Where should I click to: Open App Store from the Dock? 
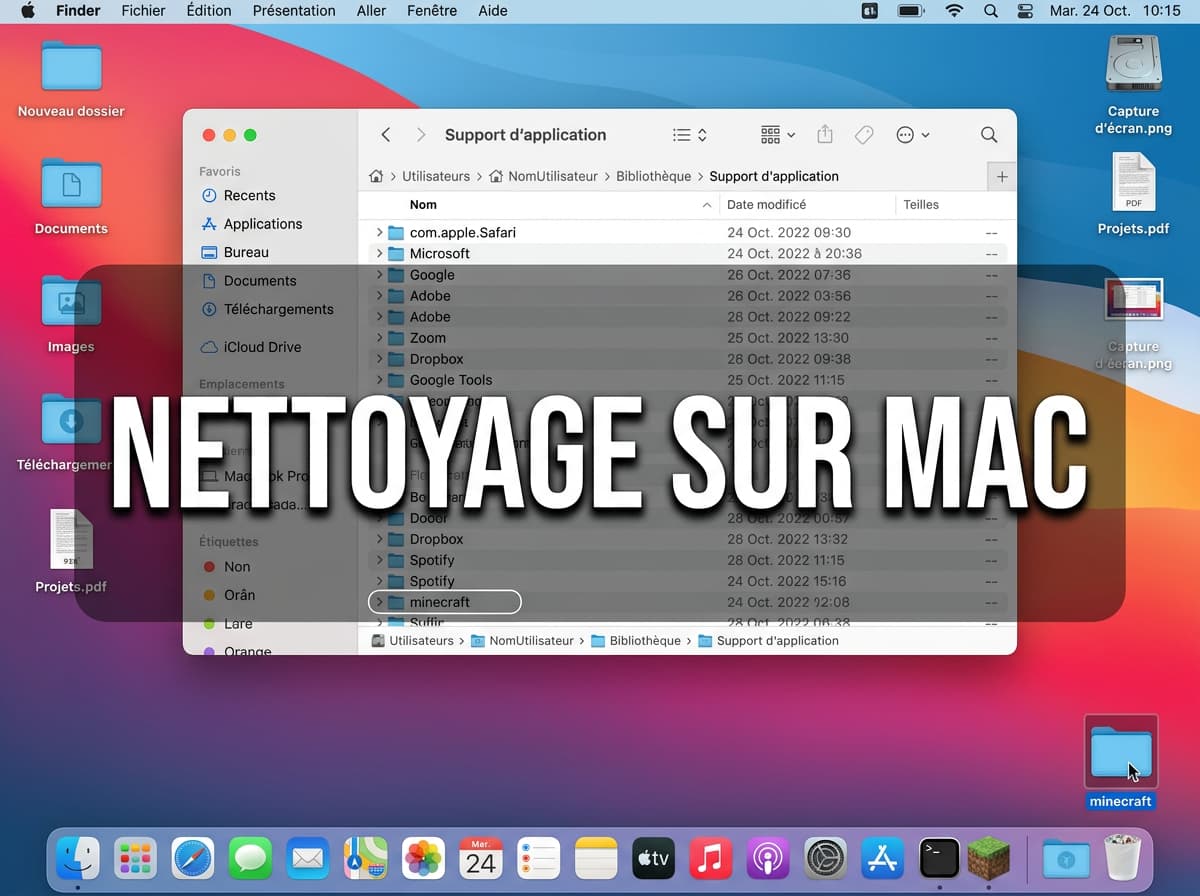click(x=883, y=858)
